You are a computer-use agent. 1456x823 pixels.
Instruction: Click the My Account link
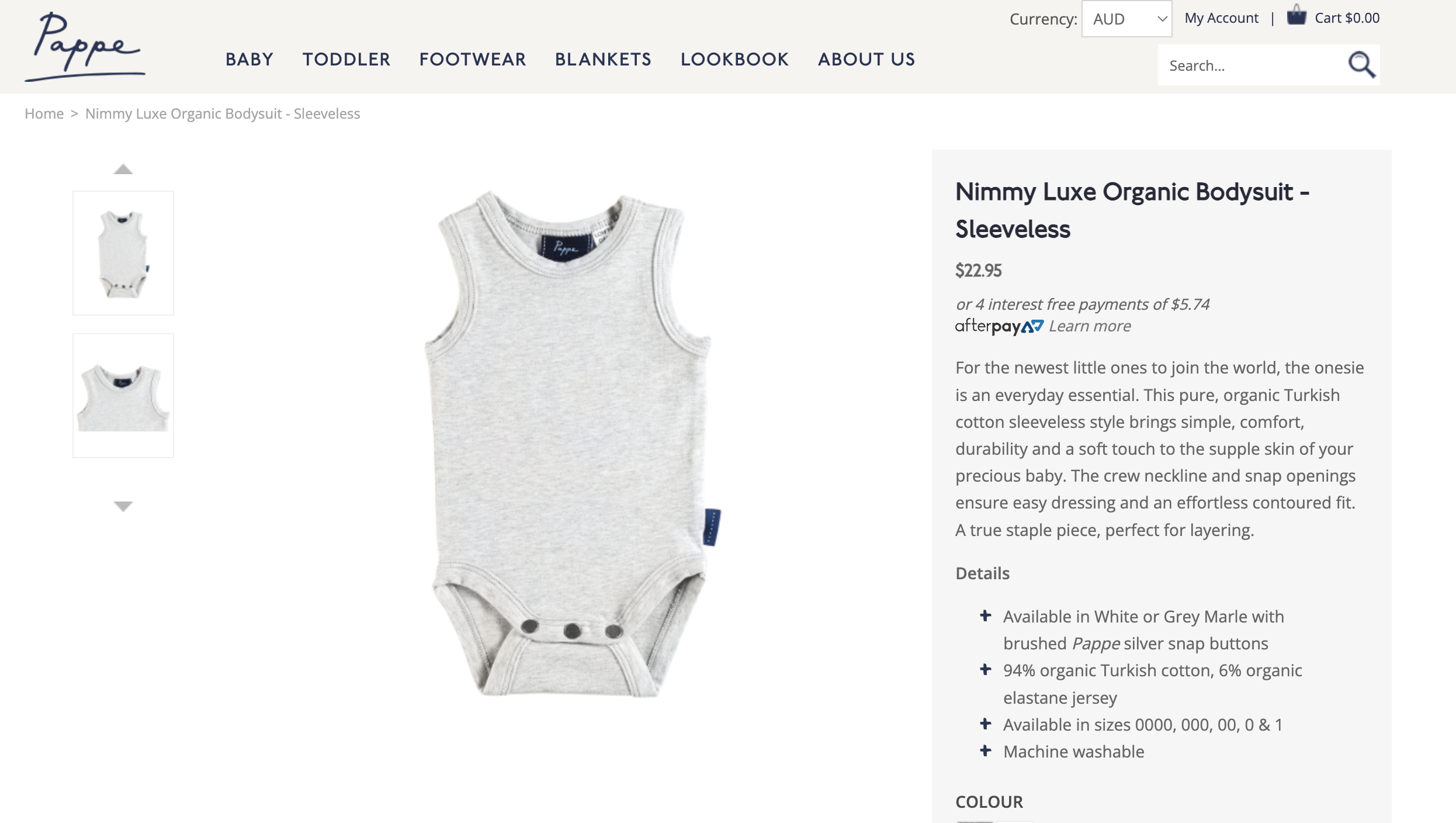pyautogui.click(x=1221, y=18)
